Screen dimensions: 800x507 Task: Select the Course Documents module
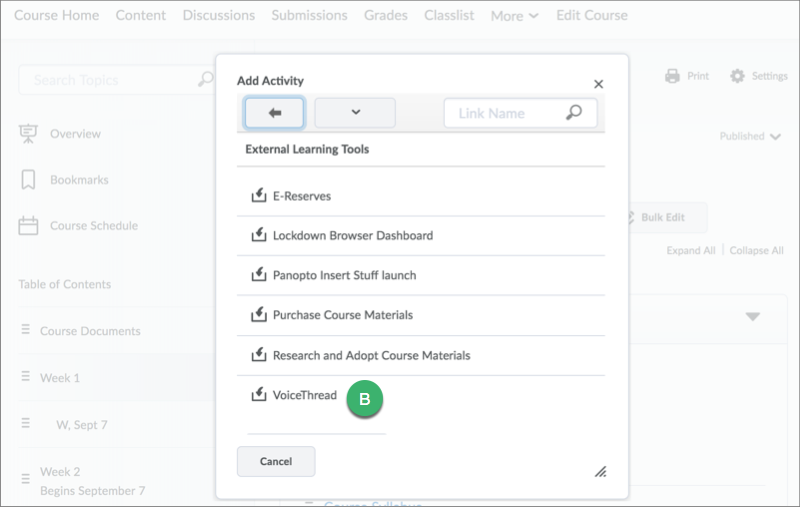pyautogui.click(x=90, y=331)
